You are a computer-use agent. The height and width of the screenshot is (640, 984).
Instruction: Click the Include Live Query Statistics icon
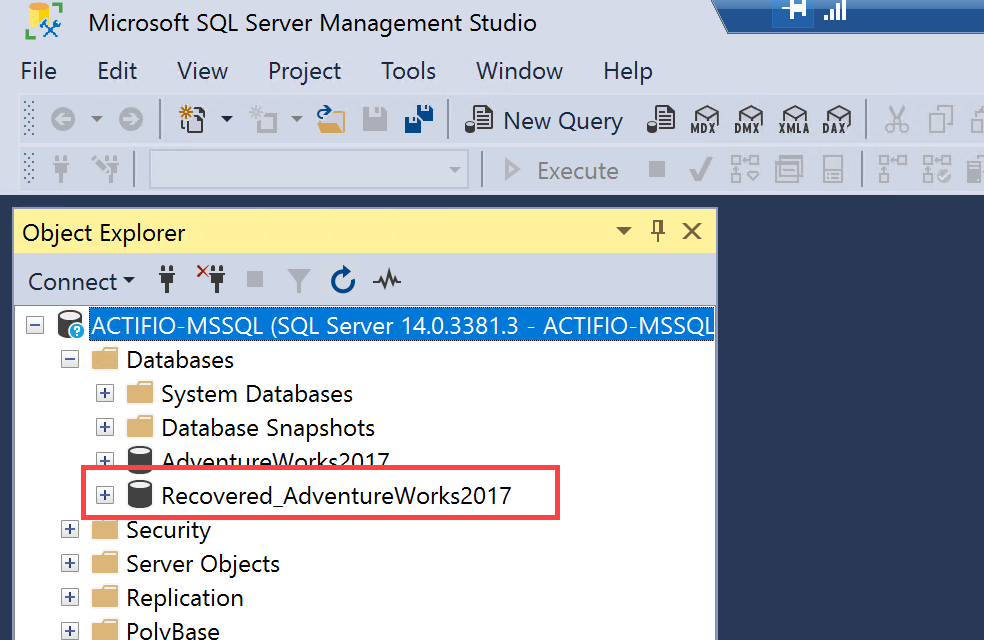point(936,169)
